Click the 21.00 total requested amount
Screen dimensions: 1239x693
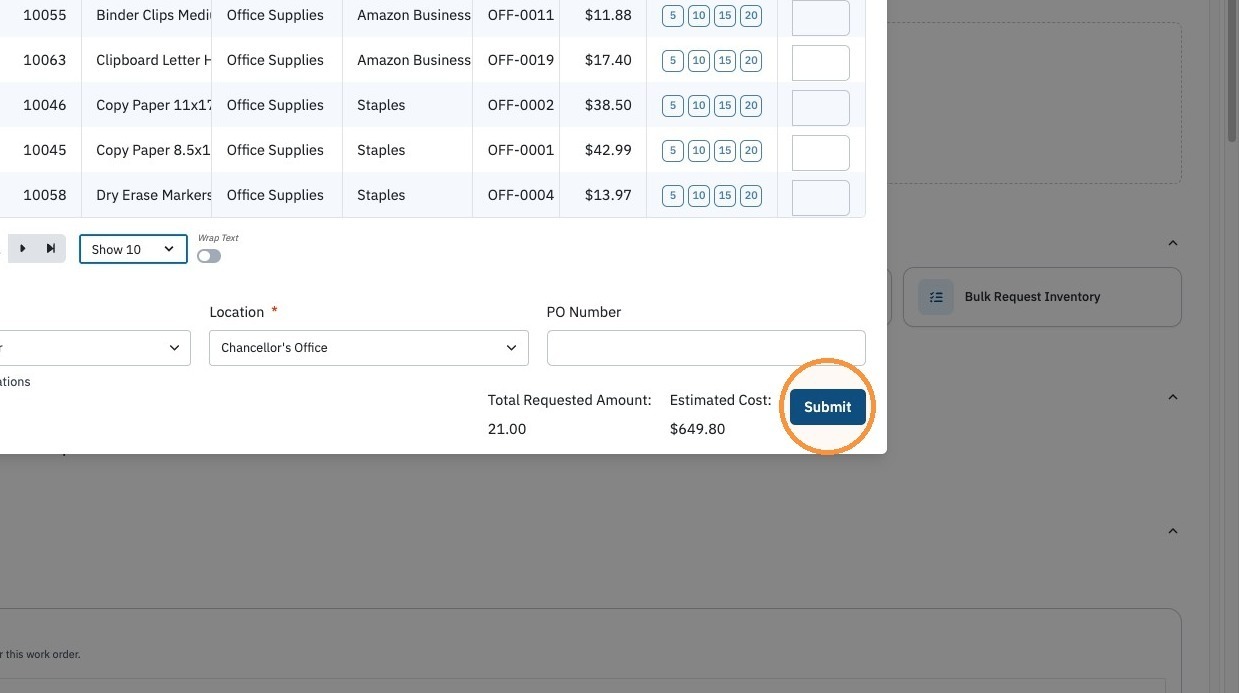click(x=507, y=429)
